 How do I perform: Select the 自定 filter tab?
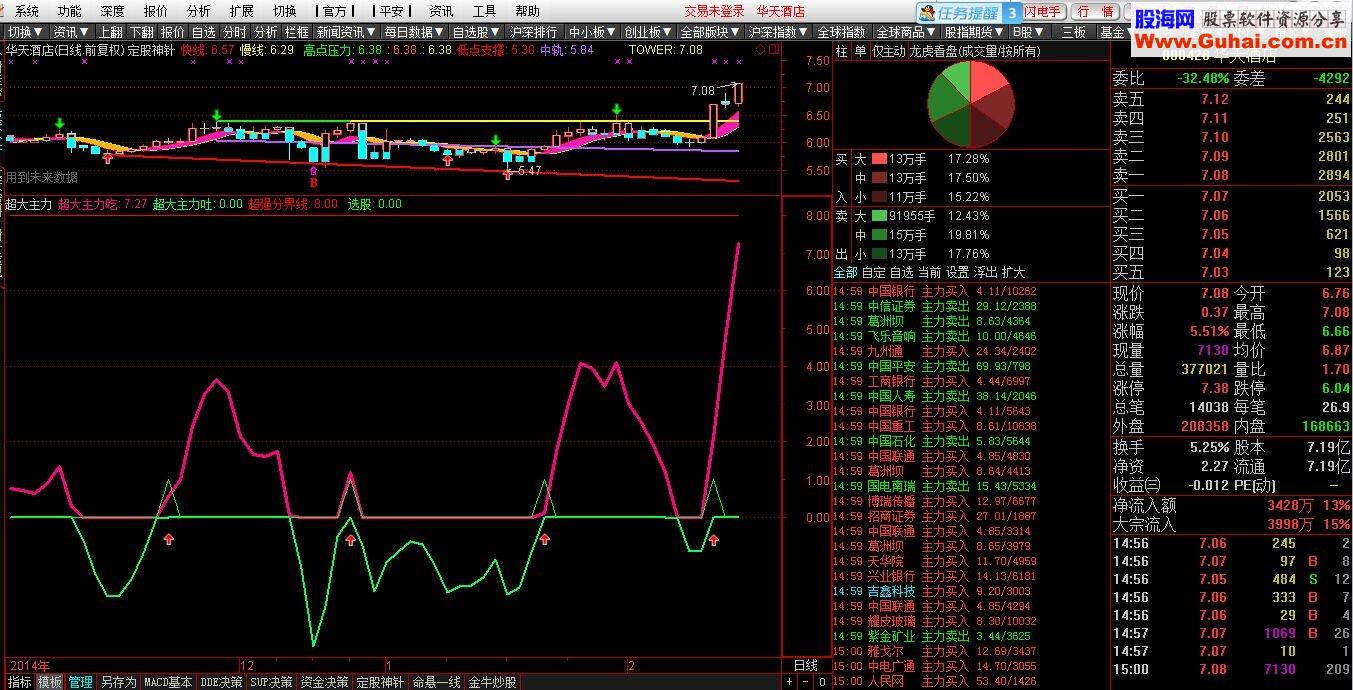click(x=874, y=272)
